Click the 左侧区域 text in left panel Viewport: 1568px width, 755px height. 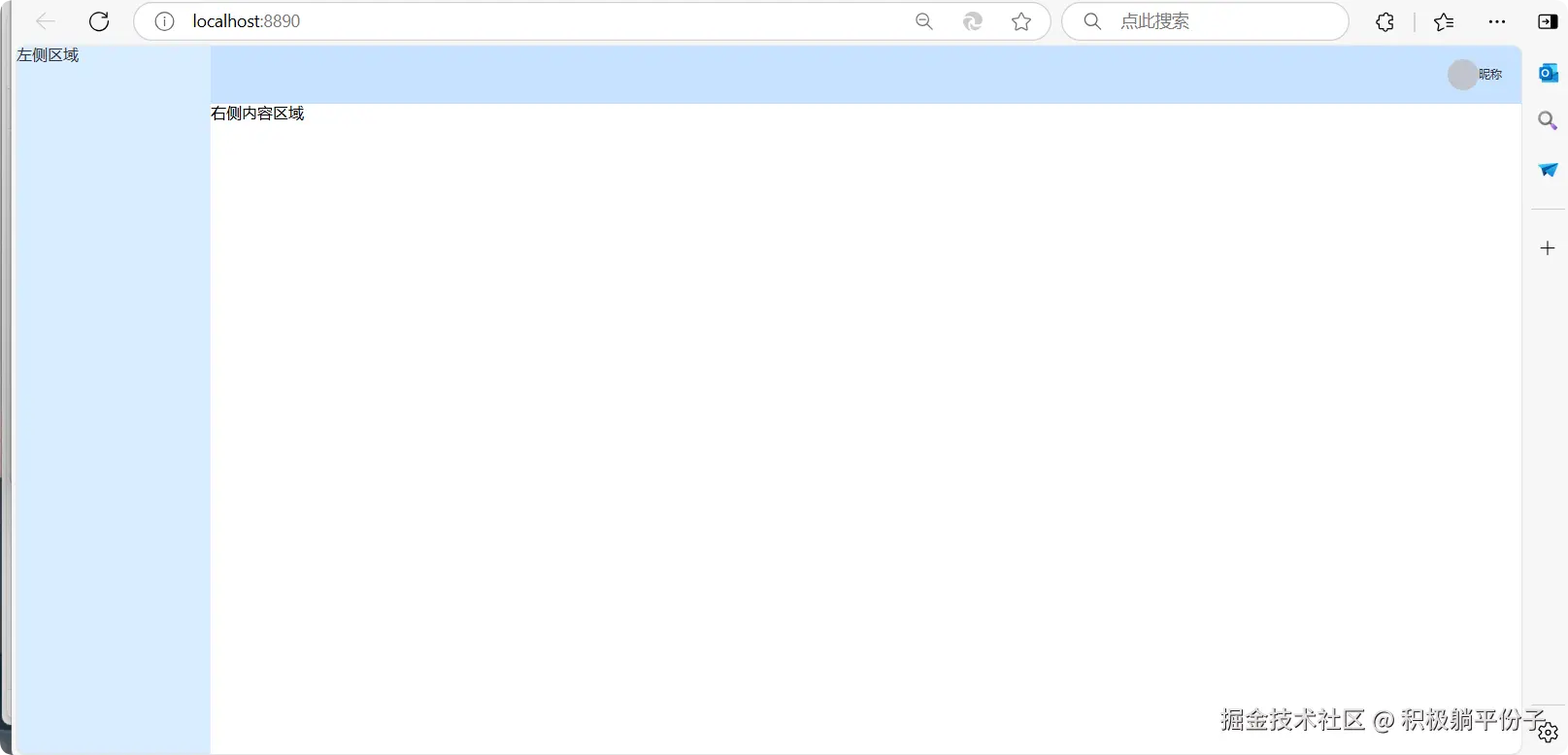[x=48, y=55]
